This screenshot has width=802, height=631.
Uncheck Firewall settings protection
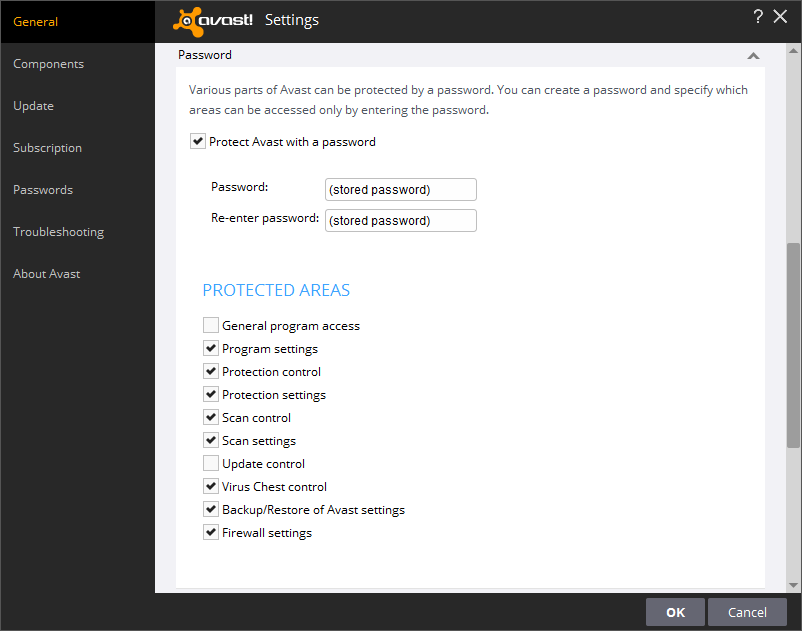(211, 533)
